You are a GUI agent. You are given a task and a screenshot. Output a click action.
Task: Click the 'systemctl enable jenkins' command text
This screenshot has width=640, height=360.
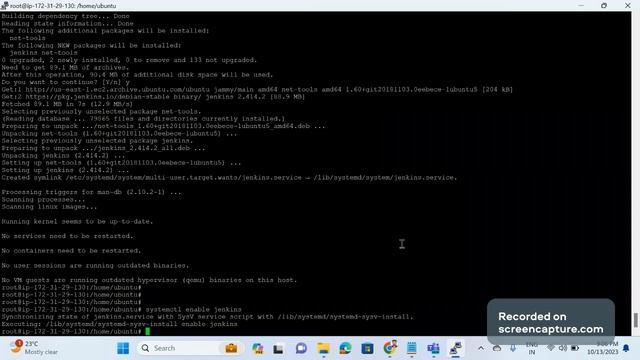[193, 309]
